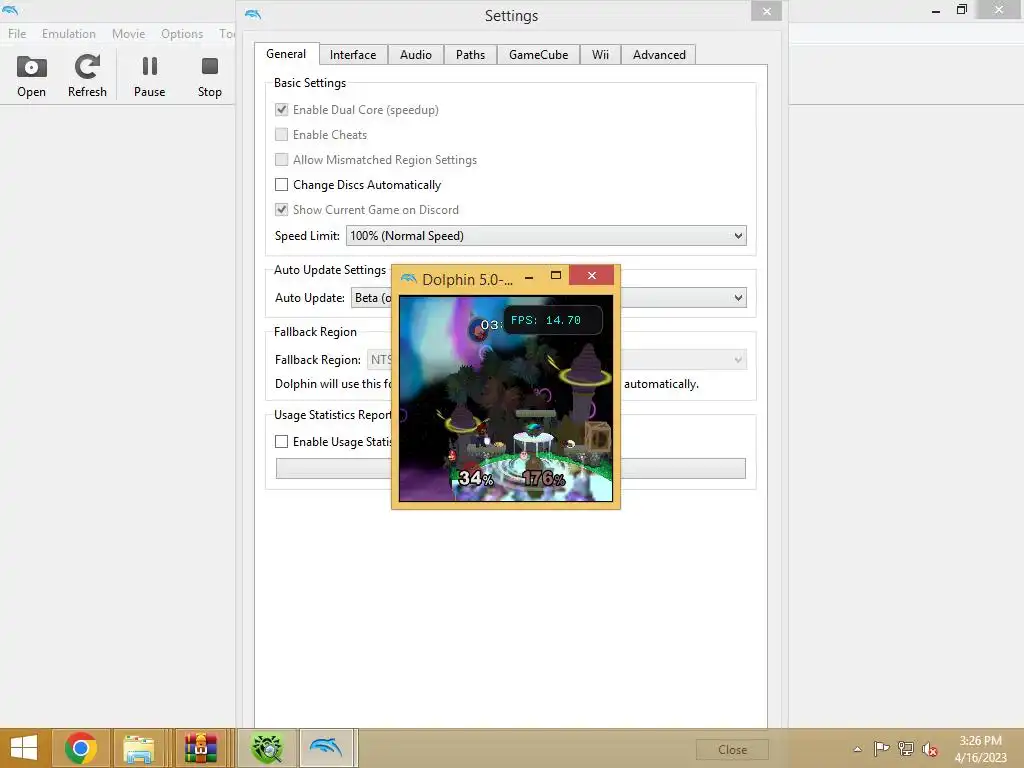Close the Settings dialog with X
Viewport: 1024px width, 768px height.
click(x=767, y=11)
